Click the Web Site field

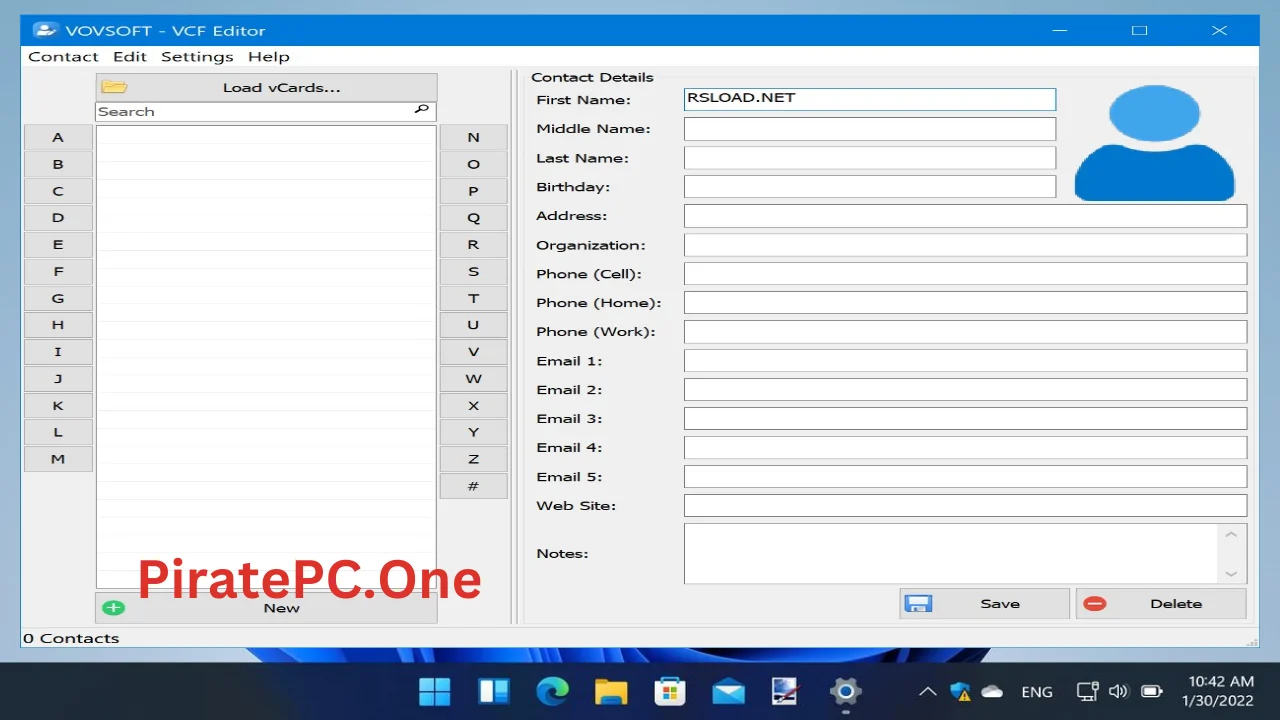click(965, 505)
